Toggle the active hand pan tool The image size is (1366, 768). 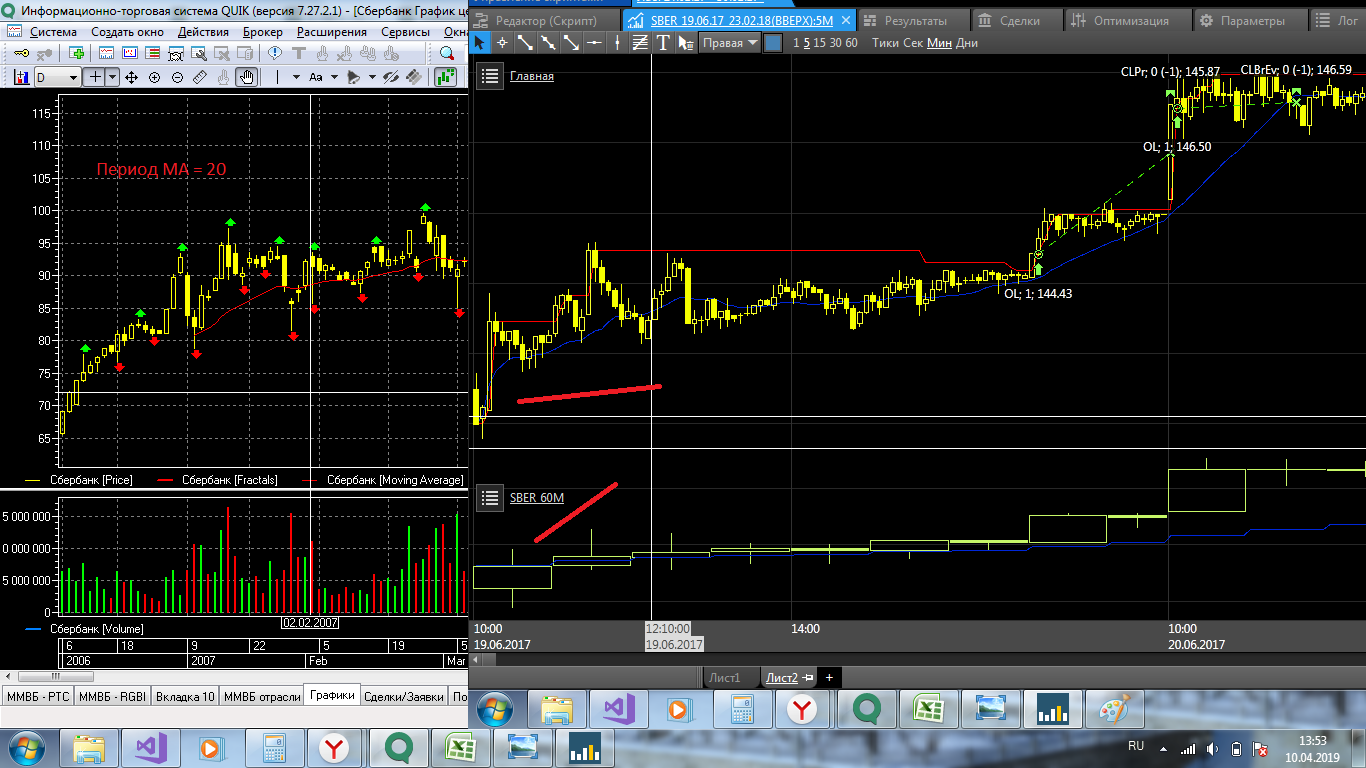246,77
